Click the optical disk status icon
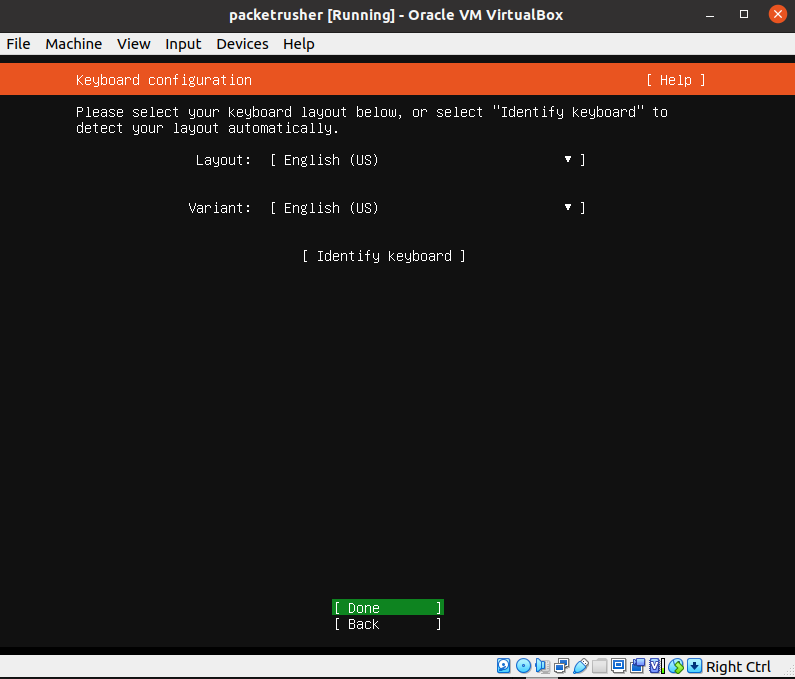This screenshot has height=679, width=795. [x=523, y=666]
